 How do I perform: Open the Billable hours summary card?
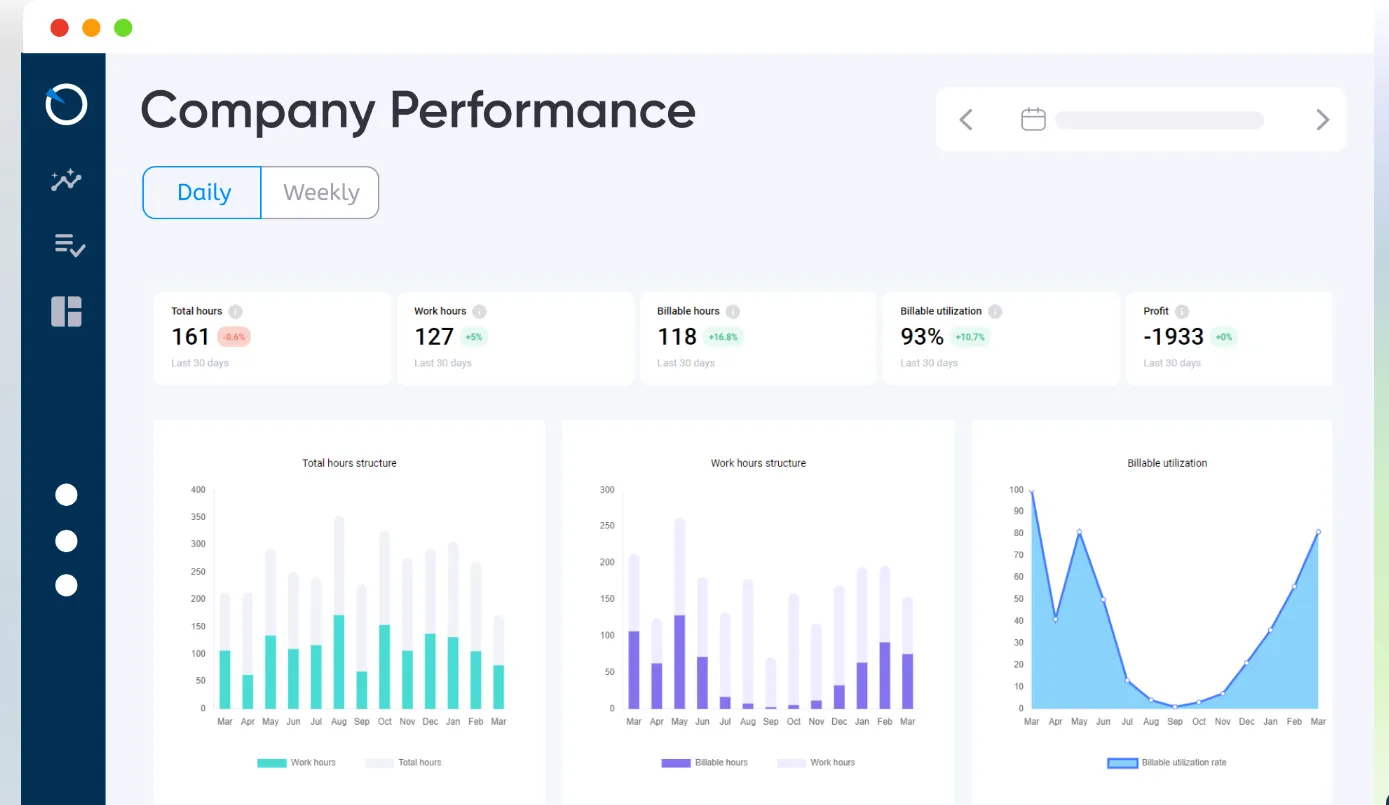tap(757, 338)
